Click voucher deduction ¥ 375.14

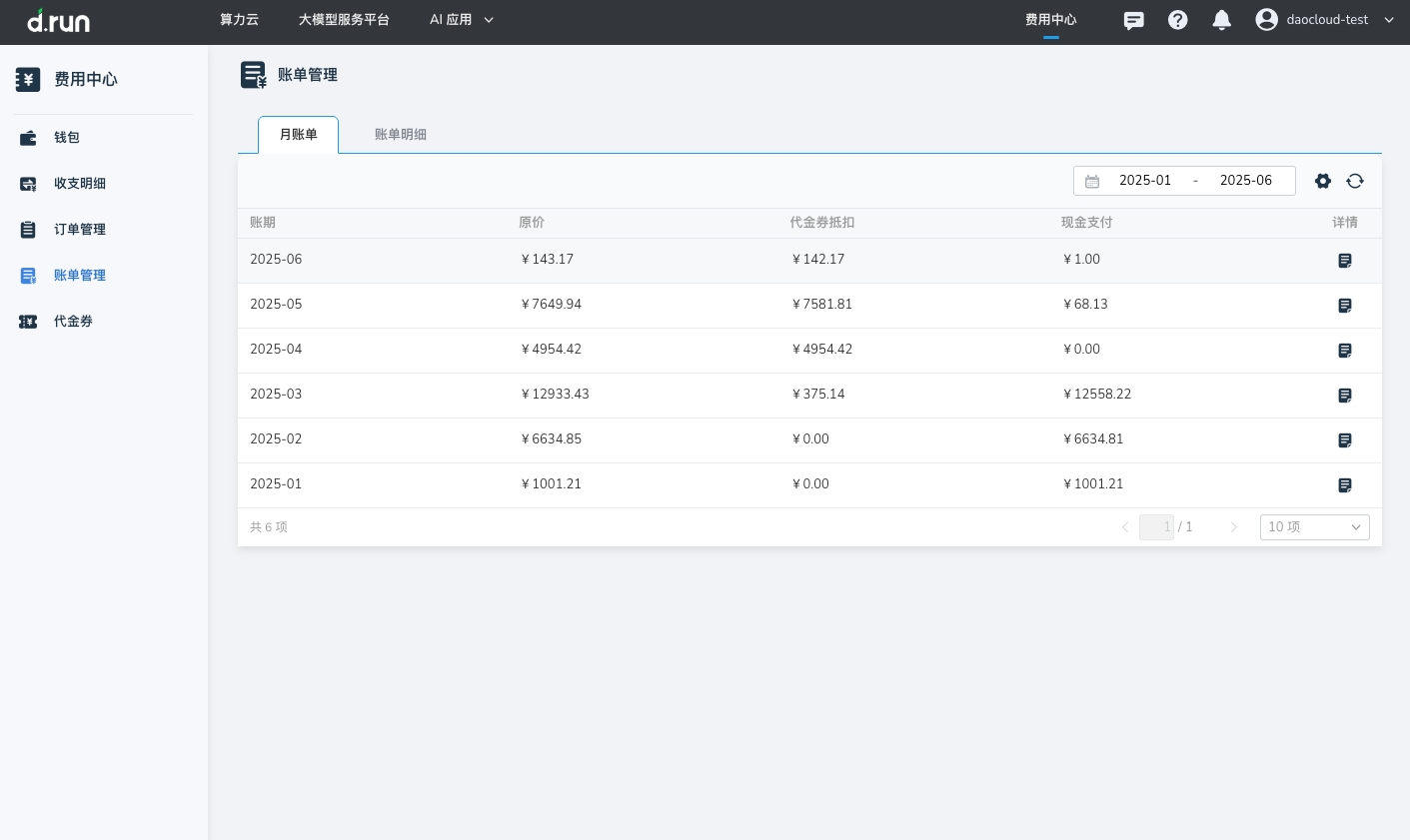coord(817,395)
